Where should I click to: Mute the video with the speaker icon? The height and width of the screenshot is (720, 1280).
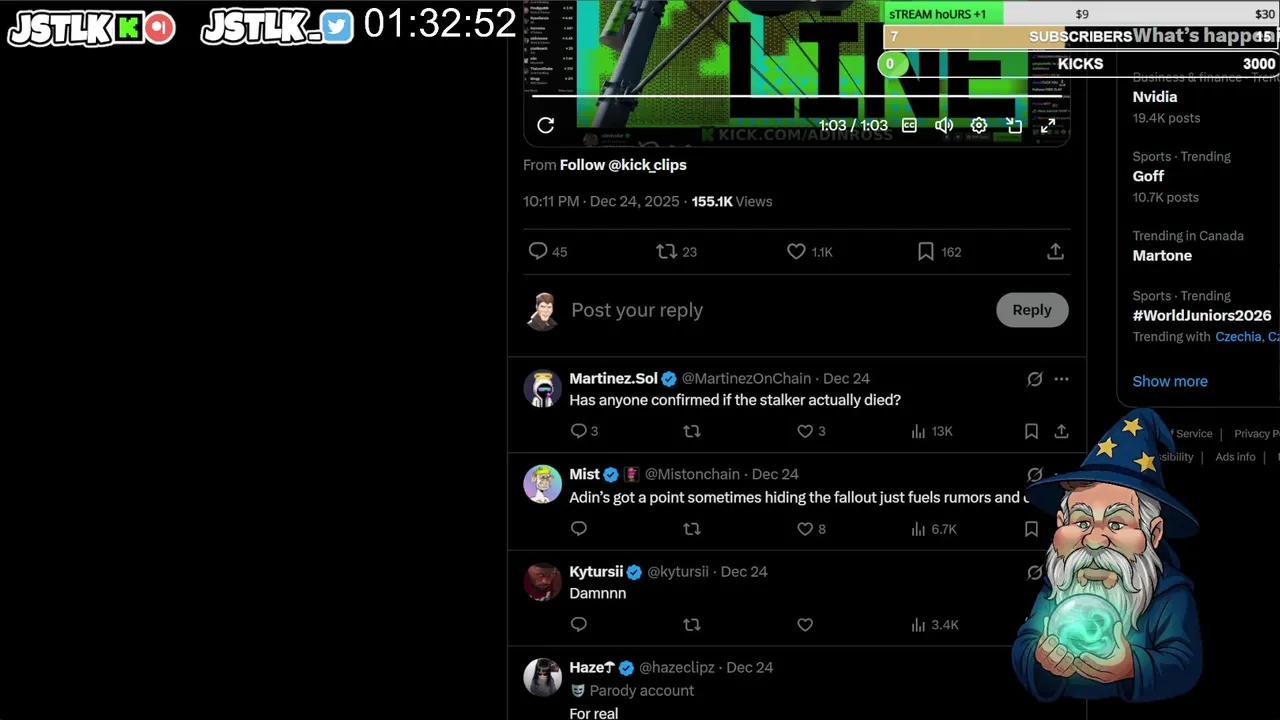(x=944, y=125)
